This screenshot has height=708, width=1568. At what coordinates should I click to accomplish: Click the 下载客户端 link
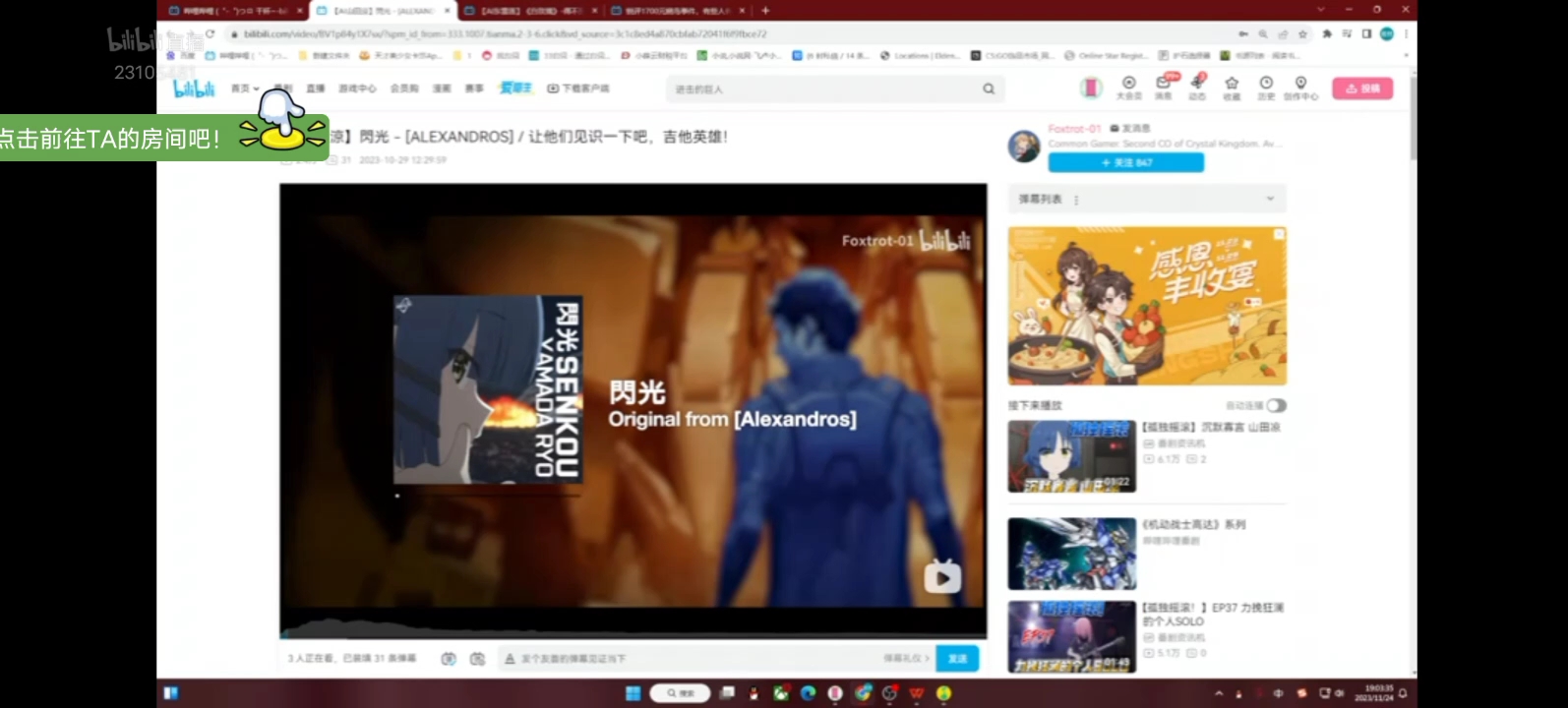pos(578,88)
